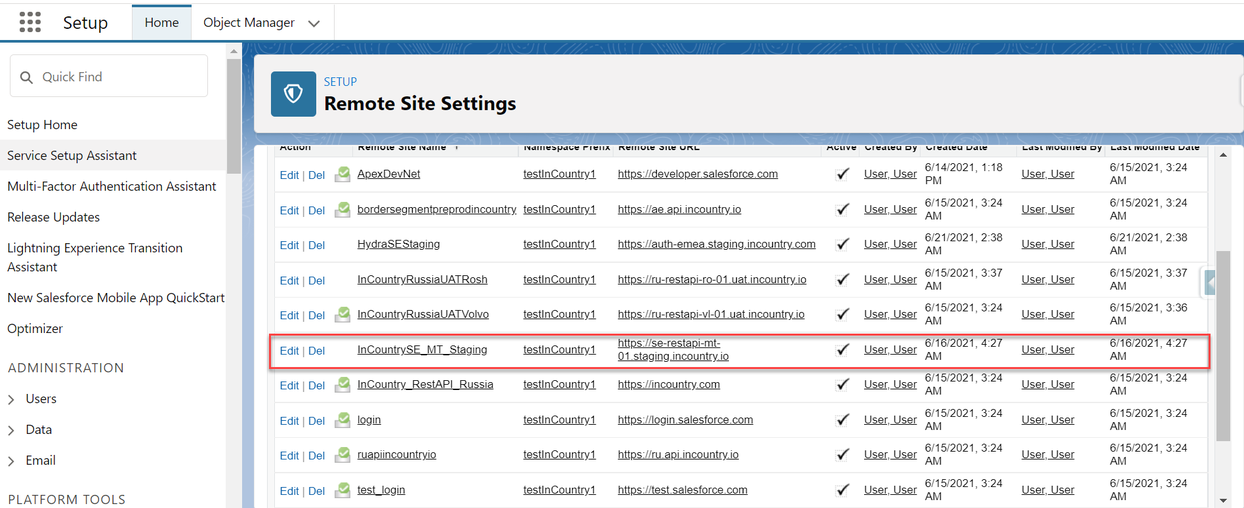Open Last Modified By user for test_login
1244x508 pixels.
(x=1048, y=490)
